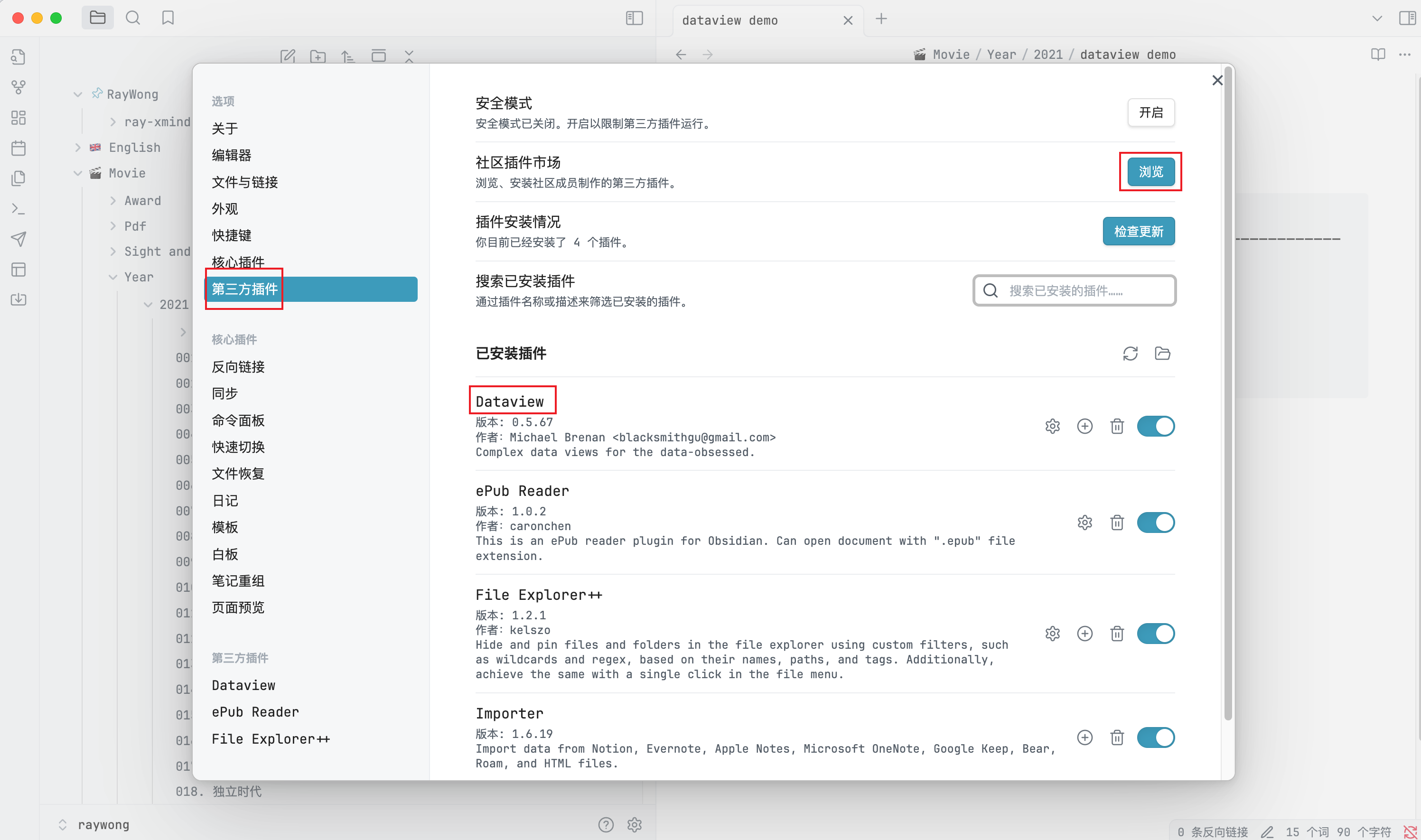Open help question mark icon
Viewport: 1421px width, 840px height.
tap(606, 825)
